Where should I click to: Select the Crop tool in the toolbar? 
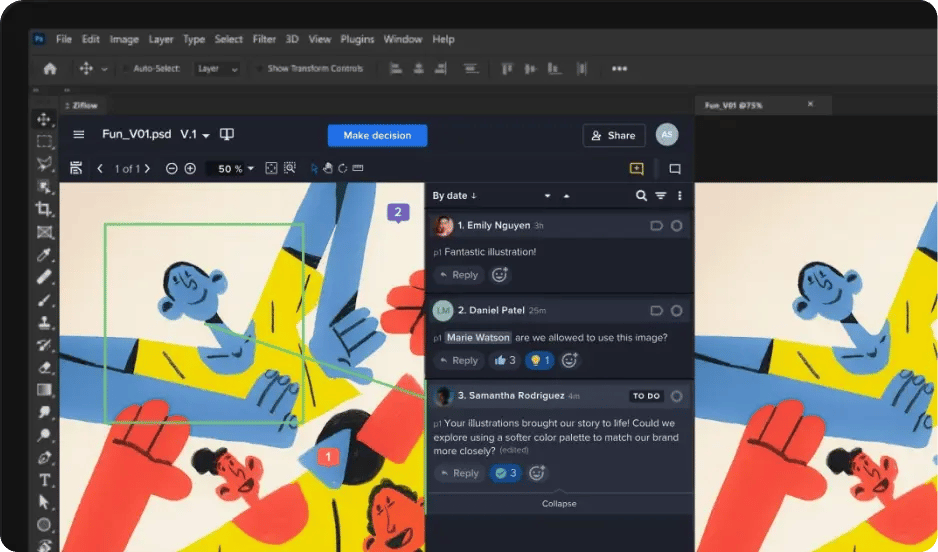coord(44,209)
